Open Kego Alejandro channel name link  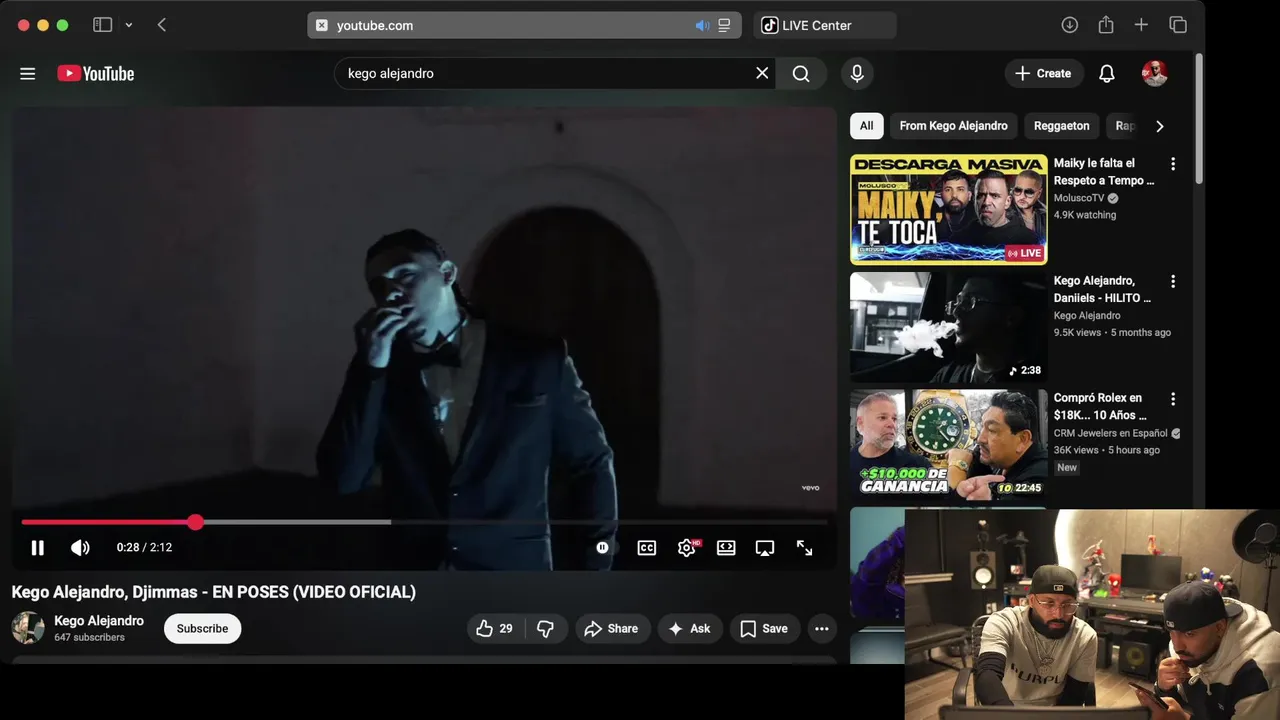99,621
